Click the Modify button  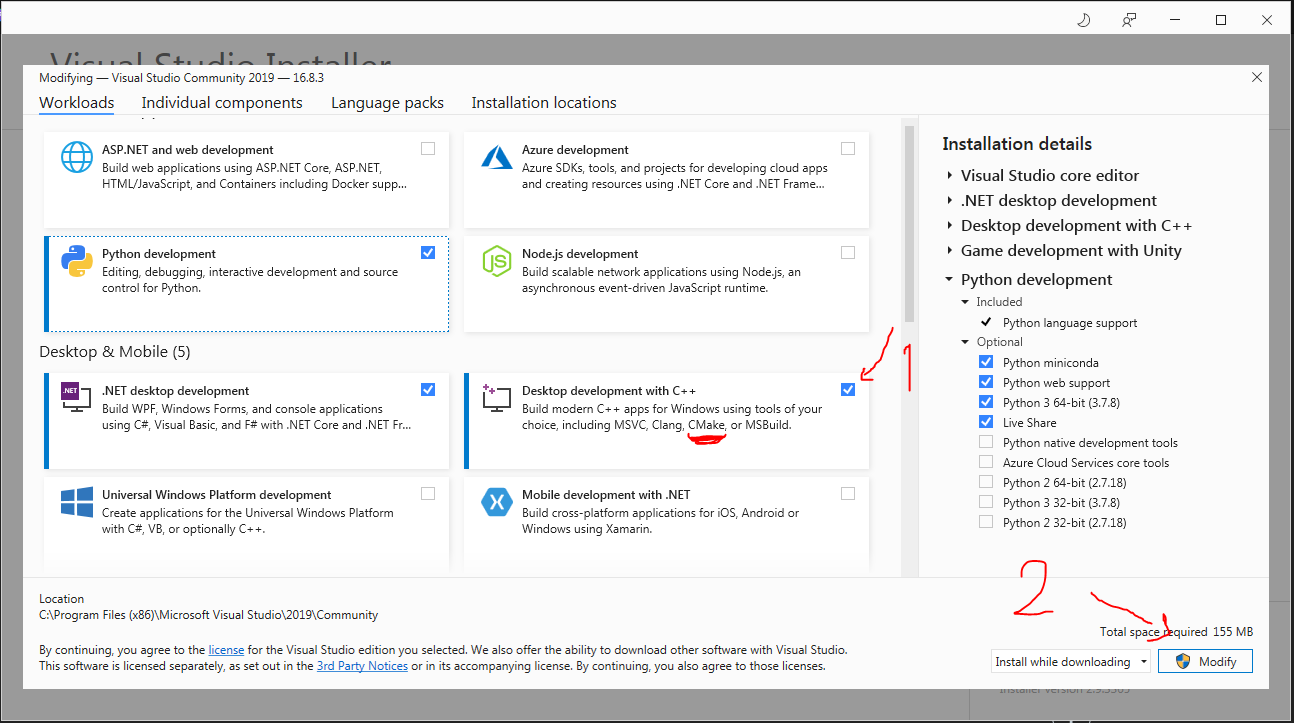pyautogui.click(x=1205, y=661)
